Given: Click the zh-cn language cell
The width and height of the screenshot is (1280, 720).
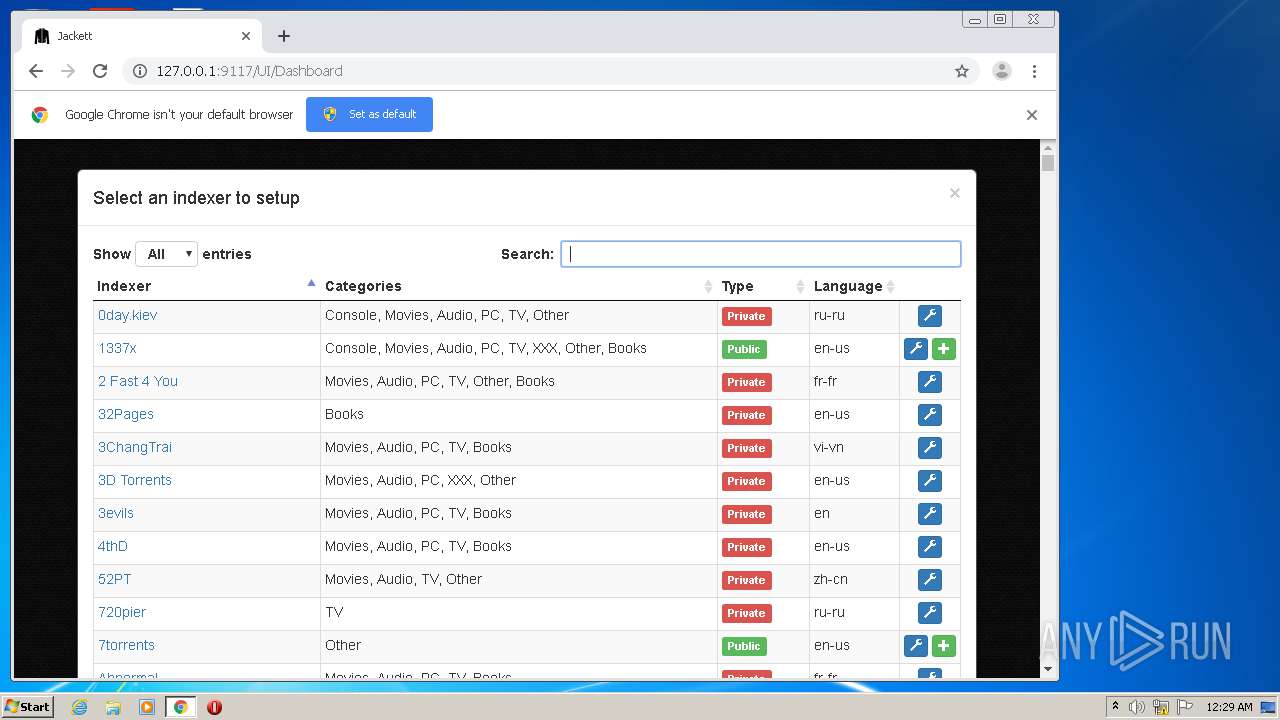Looking at the screenshot, I should click(x=855, y=579).
